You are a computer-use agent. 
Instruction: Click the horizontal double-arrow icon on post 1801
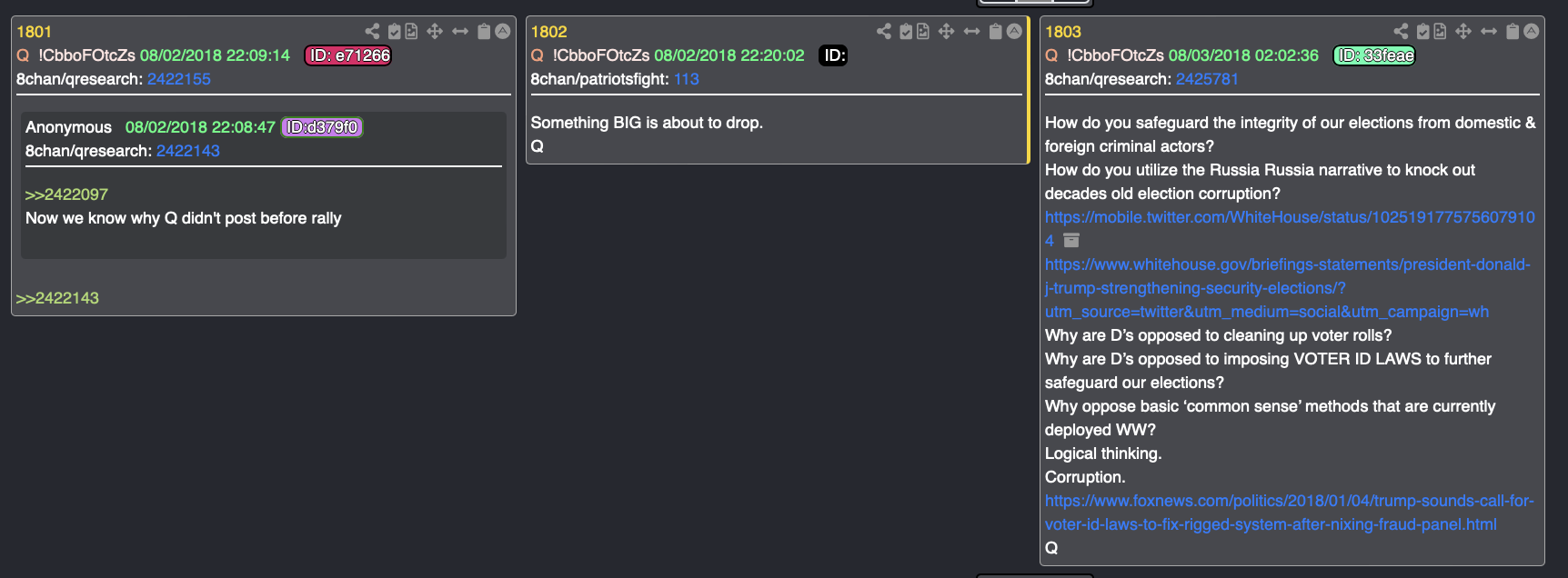pos(460,32)
